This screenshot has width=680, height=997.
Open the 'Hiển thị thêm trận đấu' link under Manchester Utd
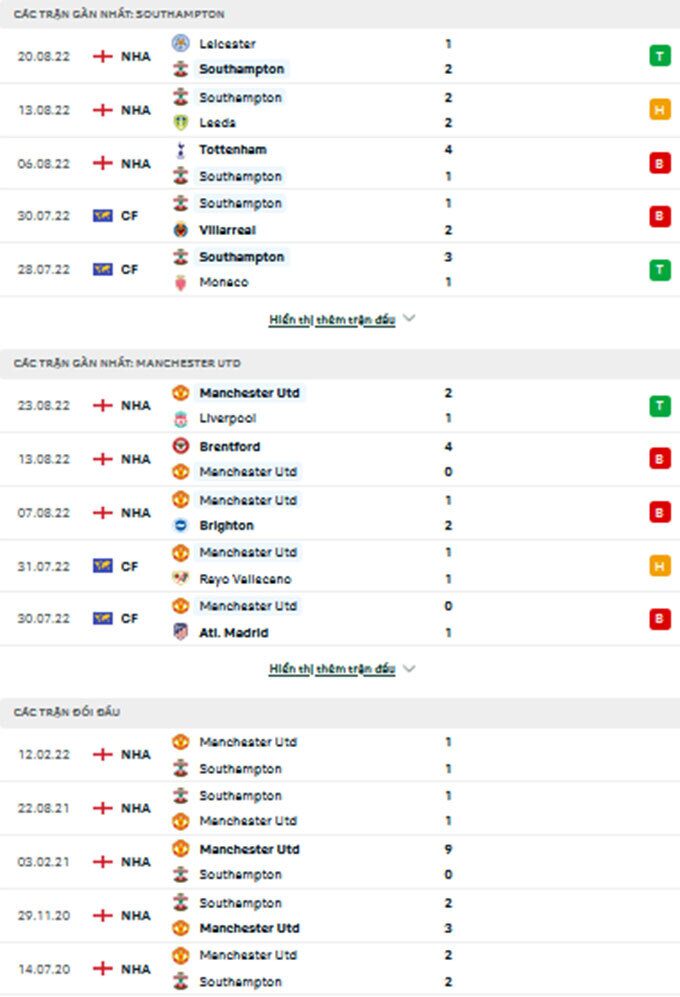point(332,669)
